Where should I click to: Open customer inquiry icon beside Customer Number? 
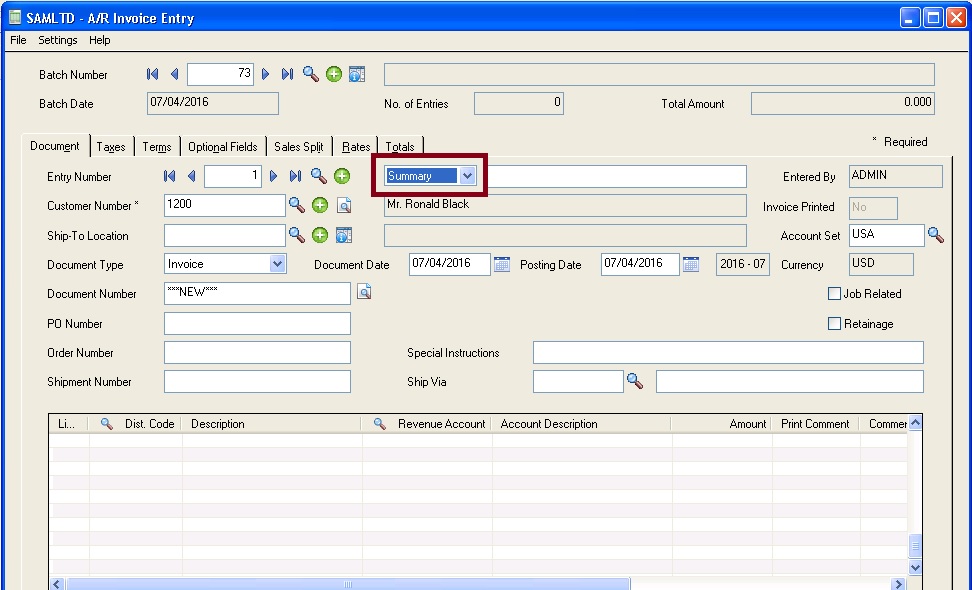tap(344, 205)
